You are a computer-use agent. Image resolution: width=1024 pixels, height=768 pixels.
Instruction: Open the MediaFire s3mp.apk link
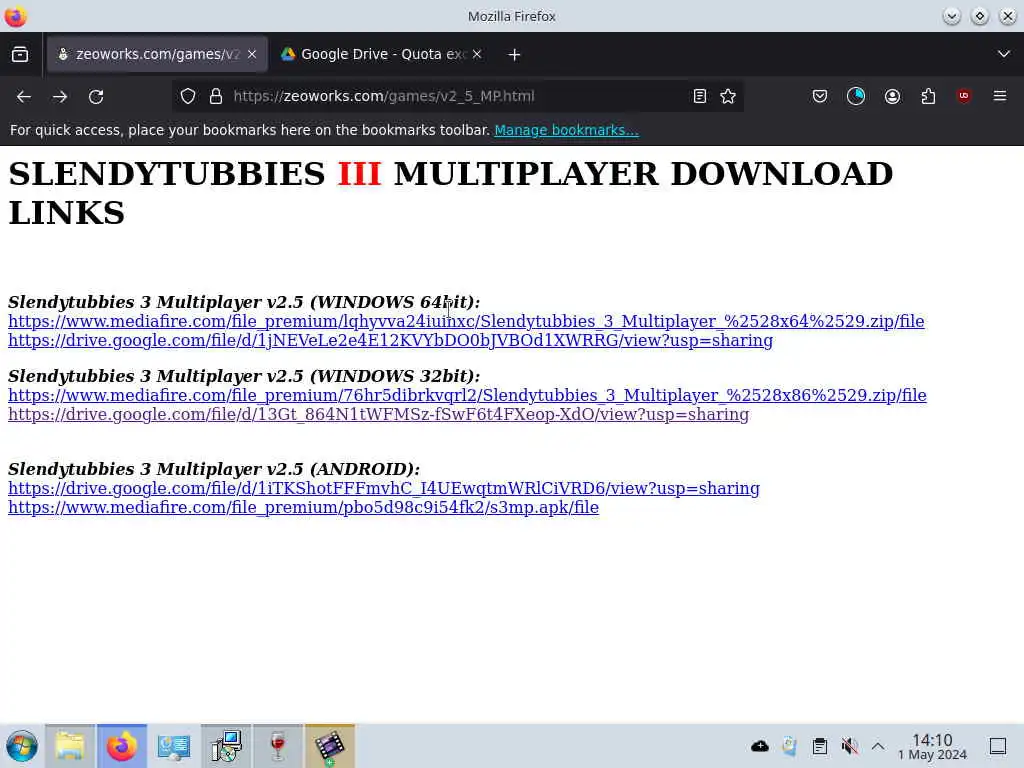pos(303,507)
